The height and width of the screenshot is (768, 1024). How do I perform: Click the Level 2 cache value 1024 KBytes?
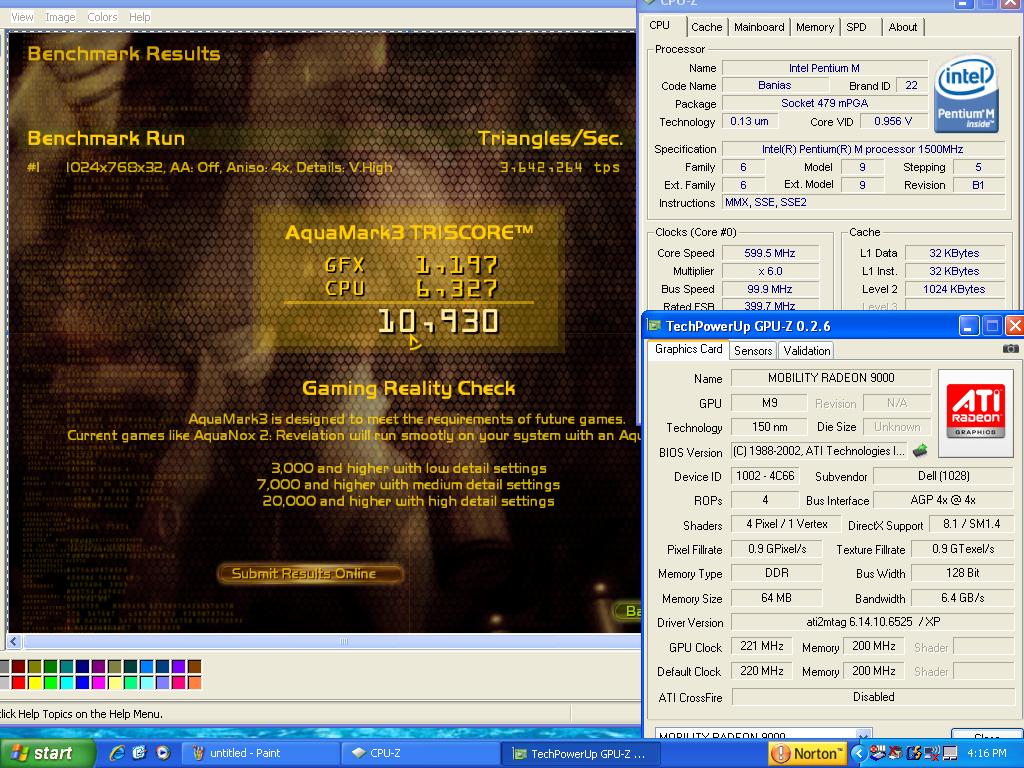[953, 289]
